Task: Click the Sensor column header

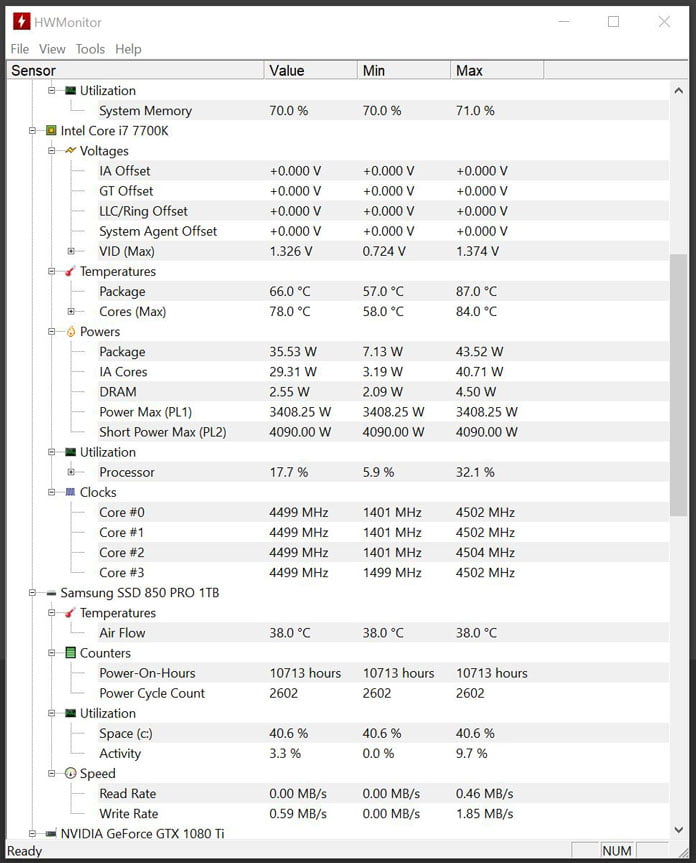Action: pyautogui.click(x=135, y=70)
